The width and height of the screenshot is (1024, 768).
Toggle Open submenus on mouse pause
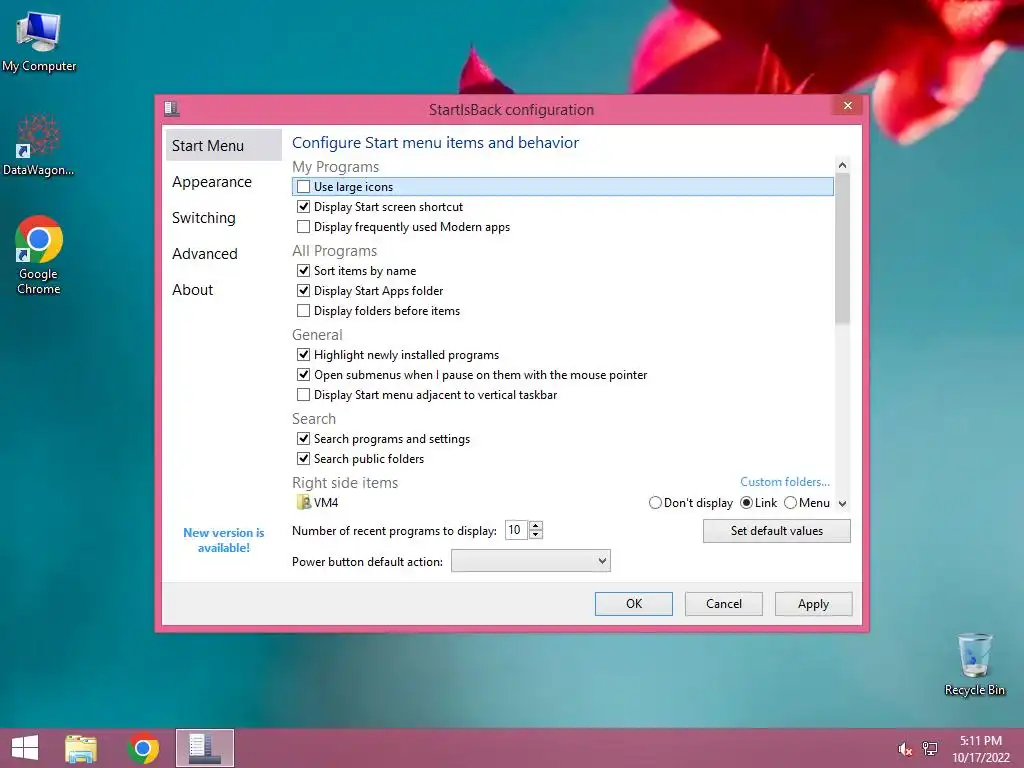click(x=303, y=375)
